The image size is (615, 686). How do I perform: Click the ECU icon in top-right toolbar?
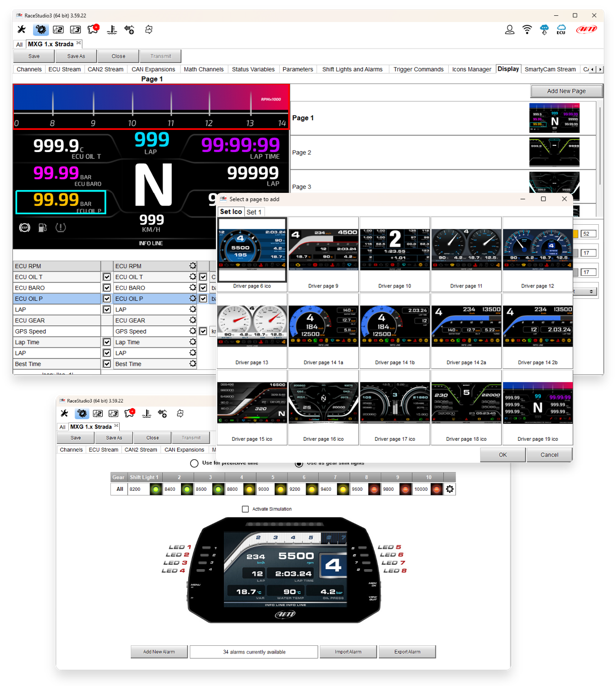[561, 30]
